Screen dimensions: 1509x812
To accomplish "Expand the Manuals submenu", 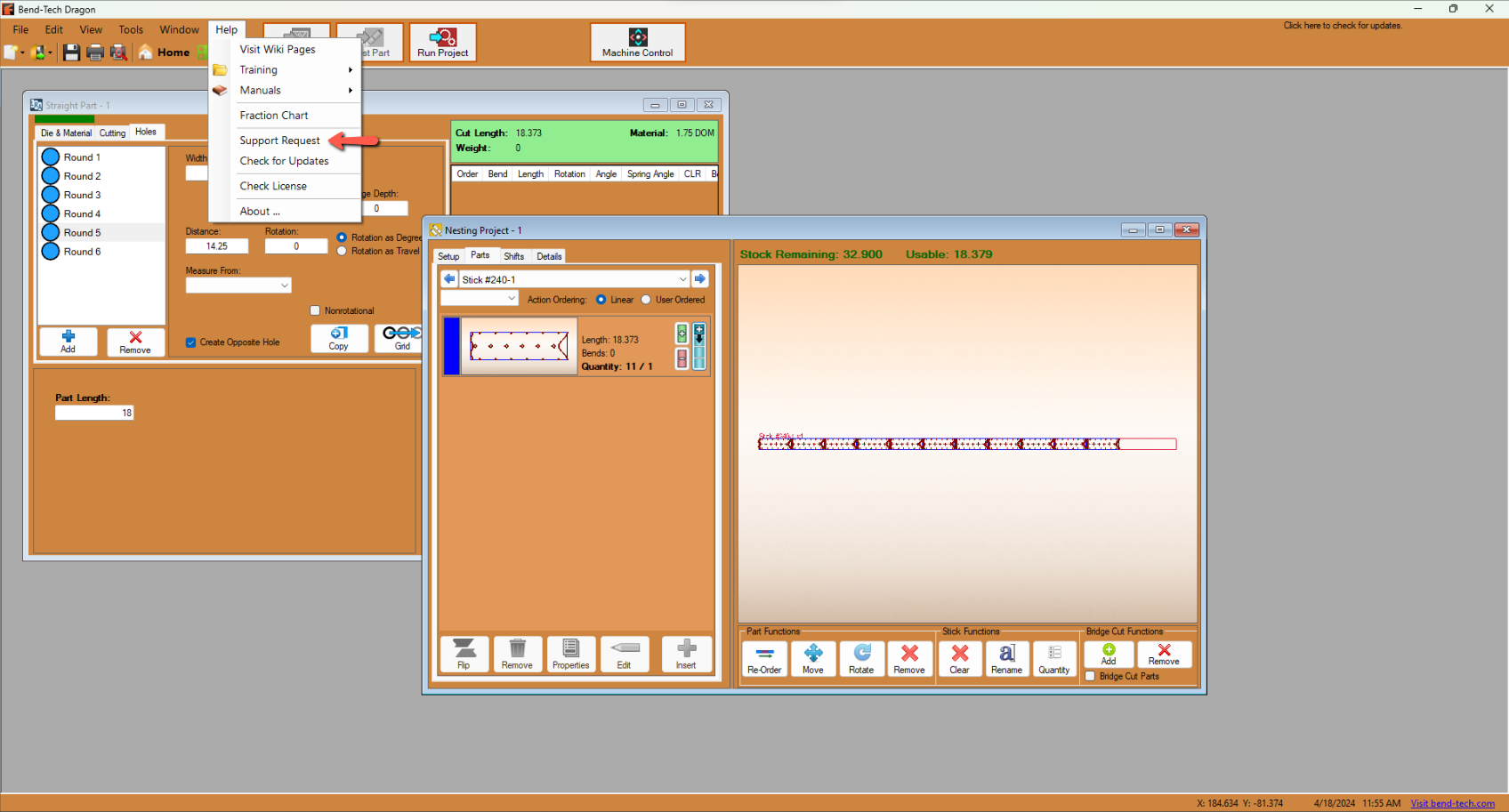I will (x=285, y=90).
